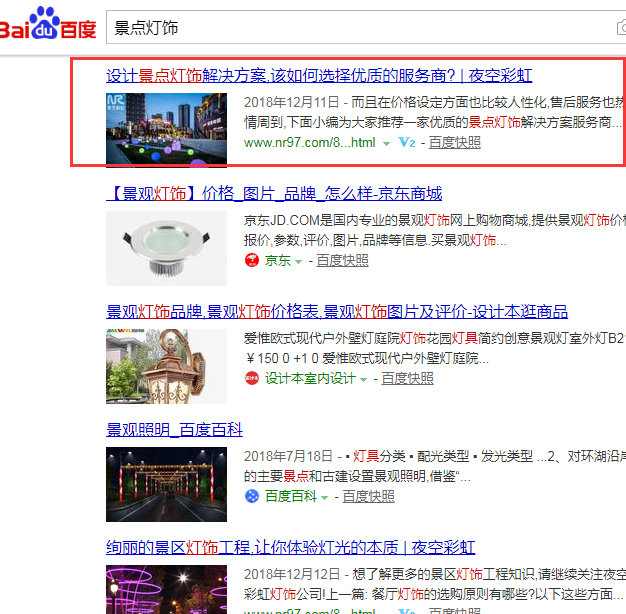626x614 pixels.
Task: Click the blue 百度百科 paw icon
Action: pyautogui.click(x=252, y=496)
